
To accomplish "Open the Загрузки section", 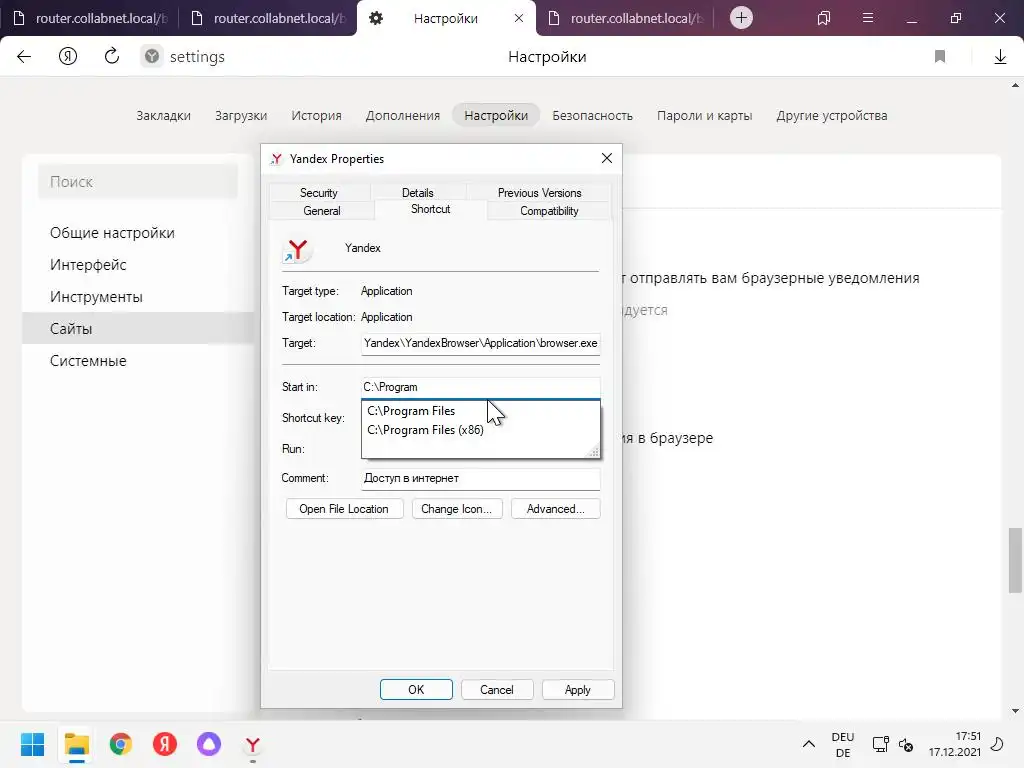I will pos(241,116).
